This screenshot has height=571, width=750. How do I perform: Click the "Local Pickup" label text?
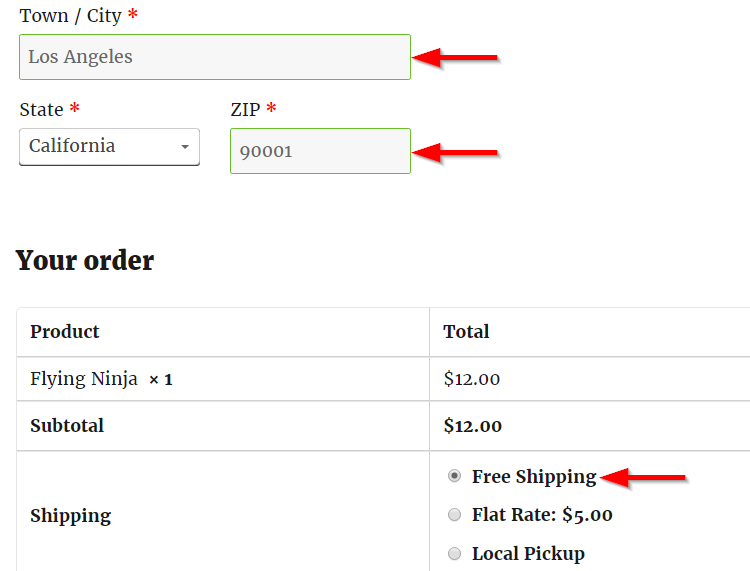coord(528,553)
